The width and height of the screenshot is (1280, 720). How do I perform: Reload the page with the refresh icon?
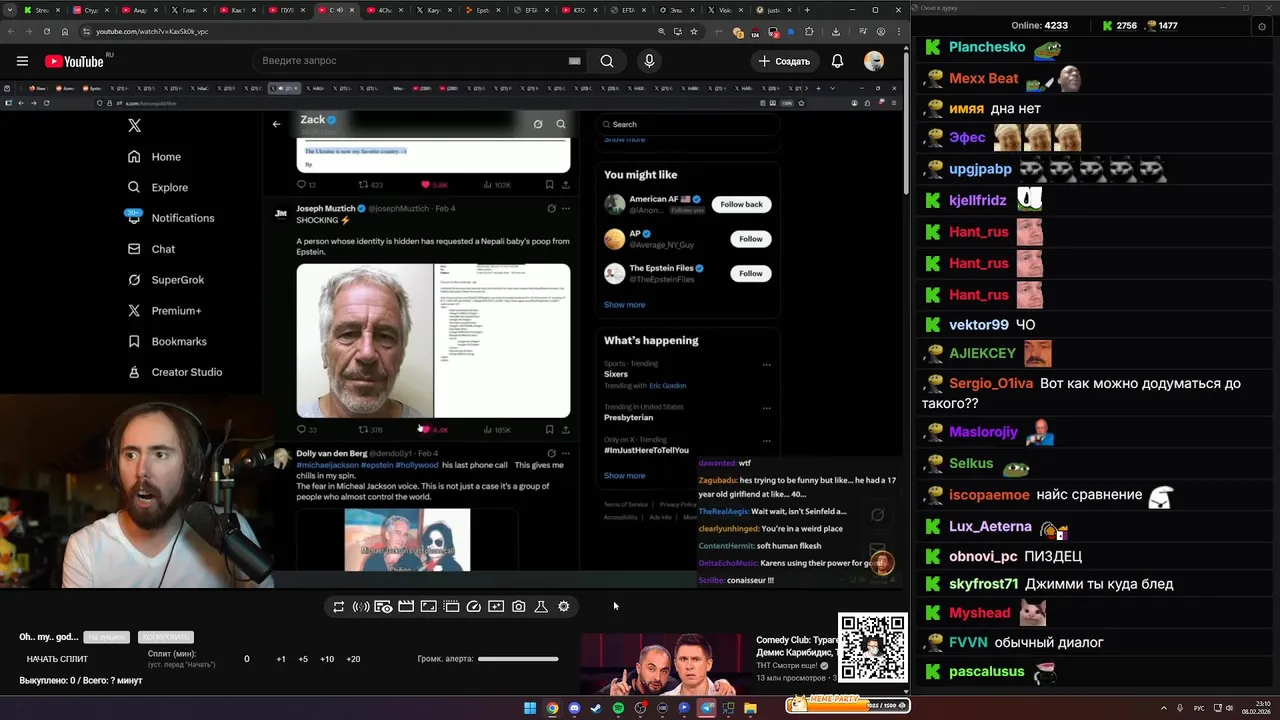tap(47, 31)
